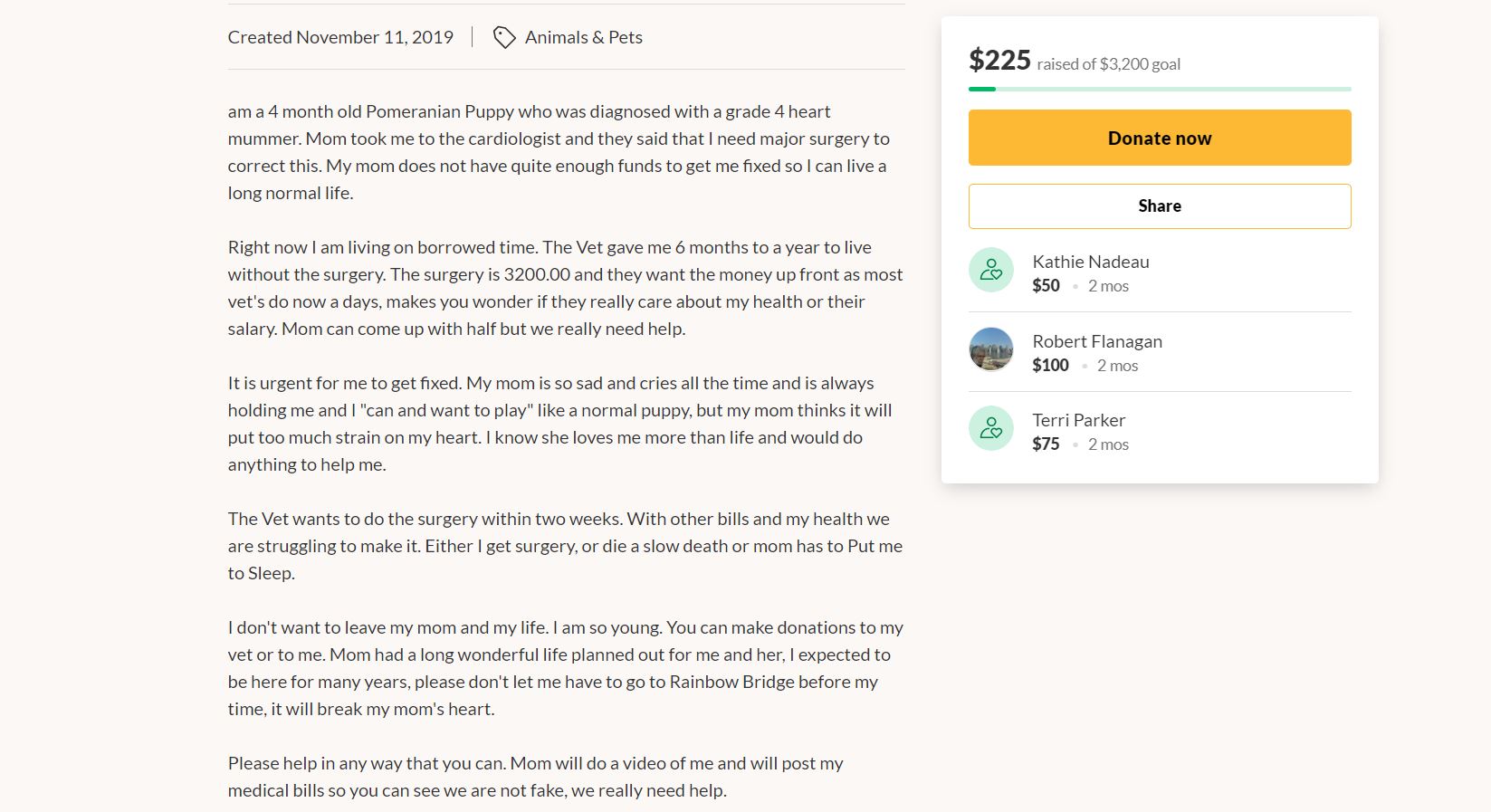Select donor name Kathie Nadeau
Image resolution: width=1491 pixels, height=812 pixels.
(1091, 262)
